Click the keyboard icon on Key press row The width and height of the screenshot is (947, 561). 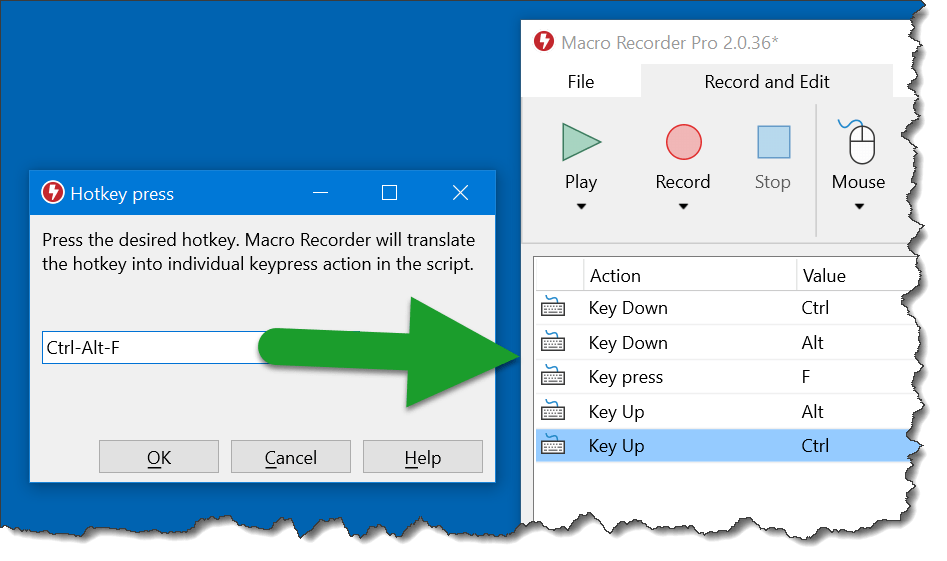pos(553,376)
